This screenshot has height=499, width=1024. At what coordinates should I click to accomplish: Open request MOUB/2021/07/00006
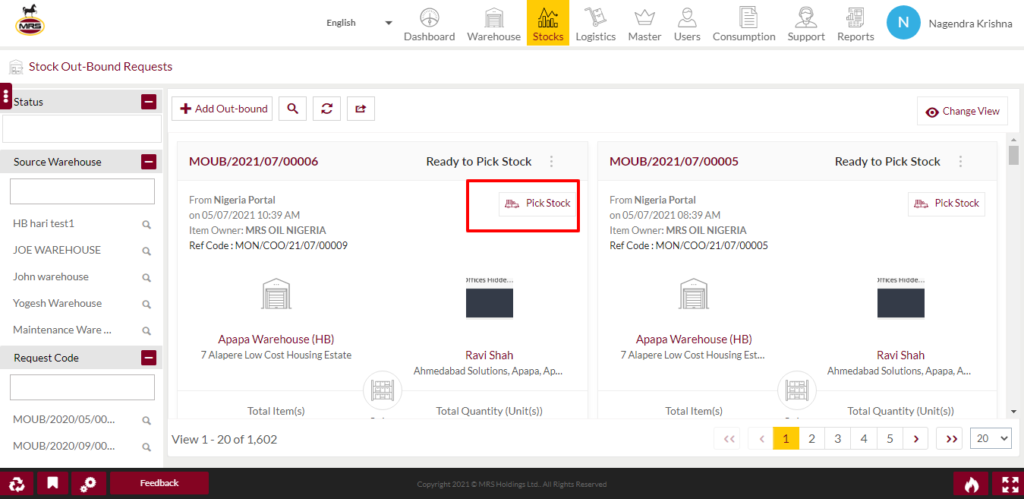(253, 161)
